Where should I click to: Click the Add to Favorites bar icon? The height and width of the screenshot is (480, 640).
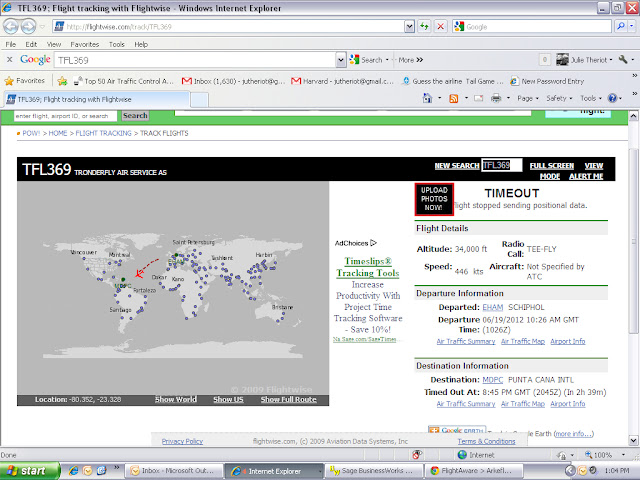[x=62, y=81]
